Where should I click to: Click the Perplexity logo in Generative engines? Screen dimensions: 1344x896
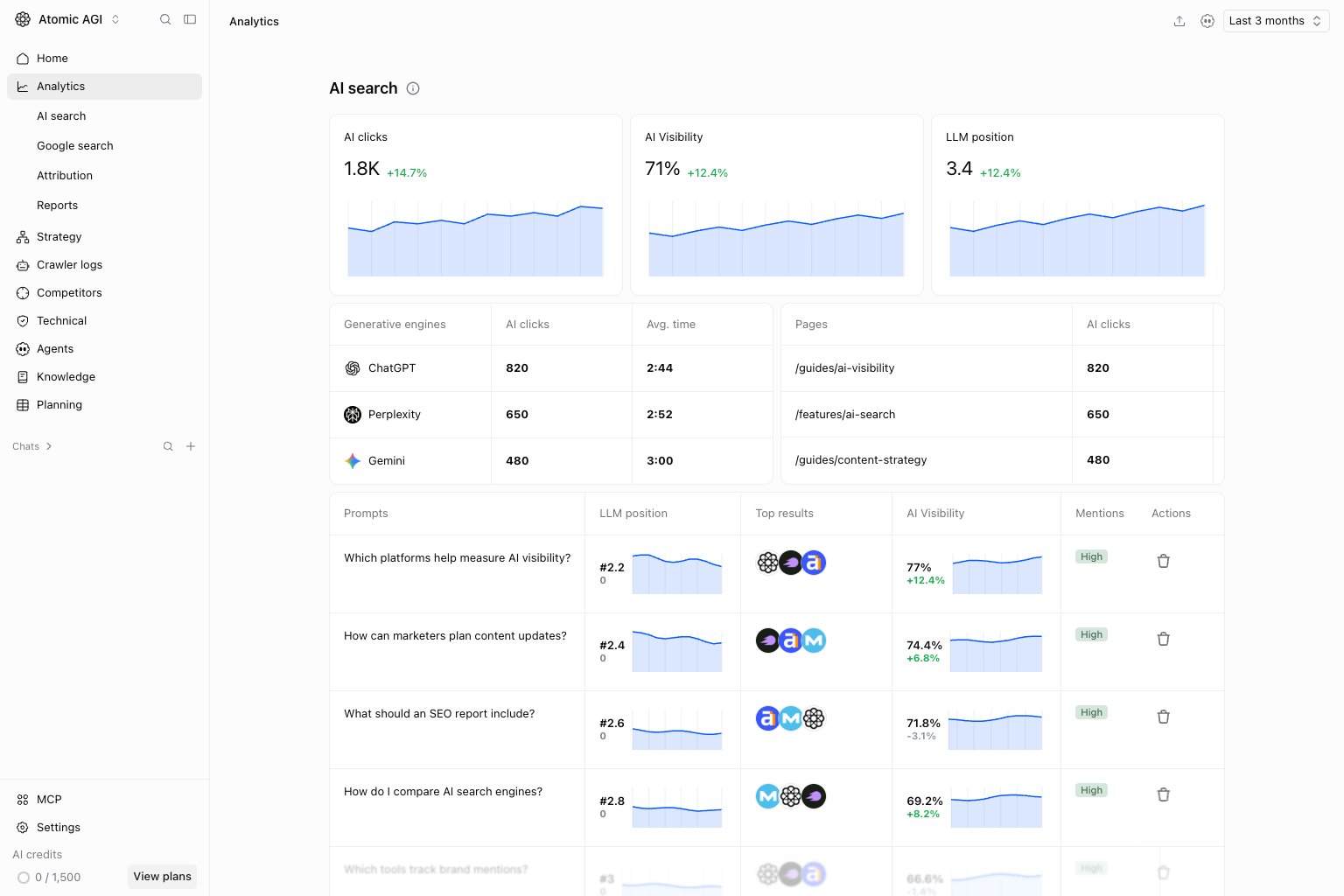(x=353, y=415)
